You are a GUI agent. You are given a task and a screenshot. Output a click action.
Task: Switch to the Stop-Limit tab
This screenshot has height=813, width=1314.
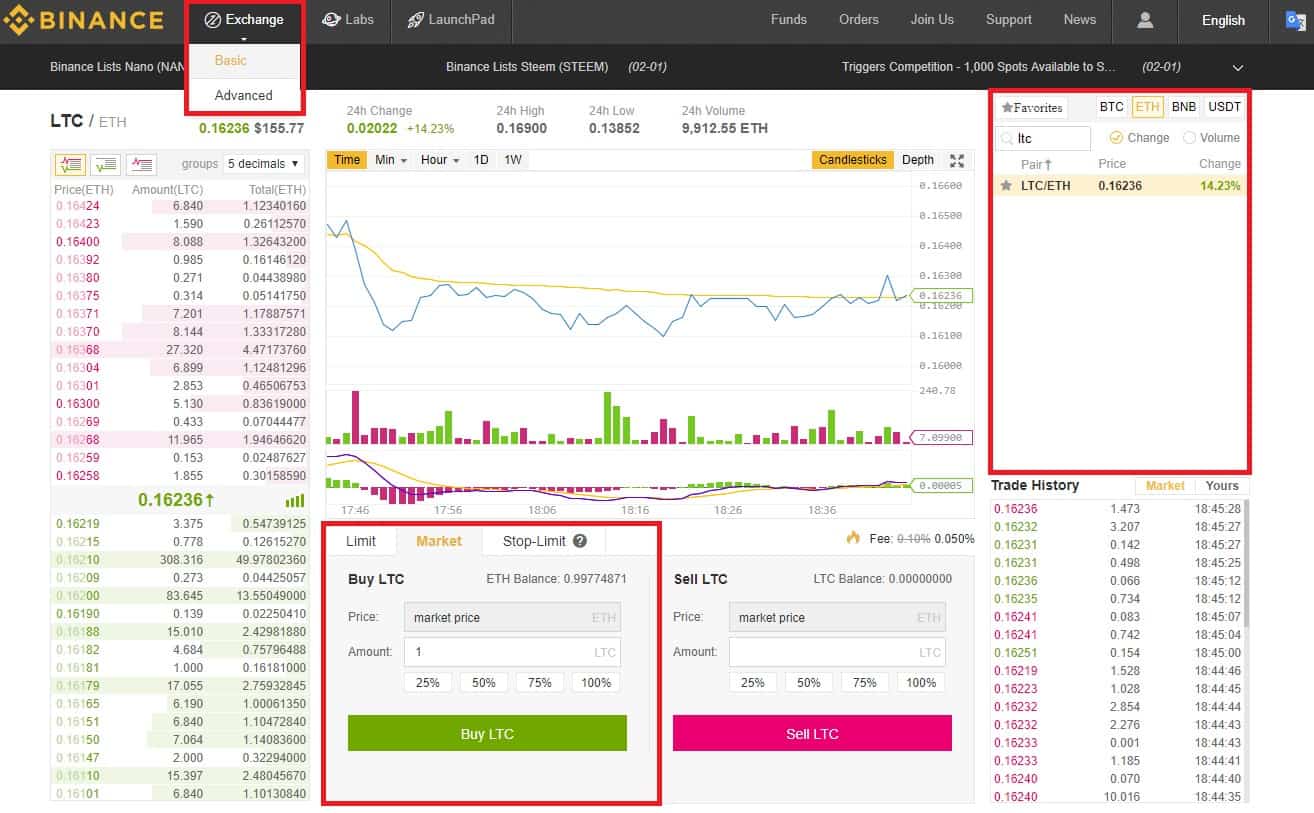coord(544,541)
